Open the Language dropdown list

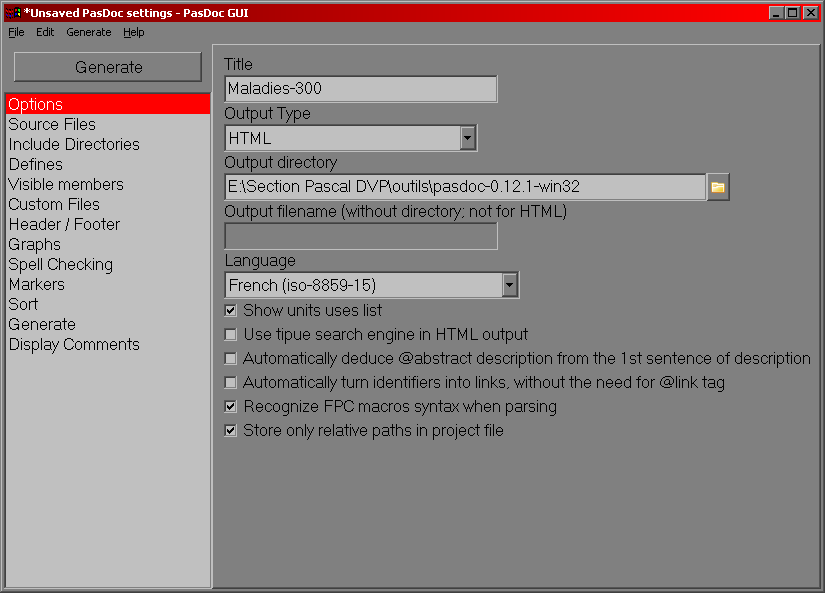[x=509, y=285]
